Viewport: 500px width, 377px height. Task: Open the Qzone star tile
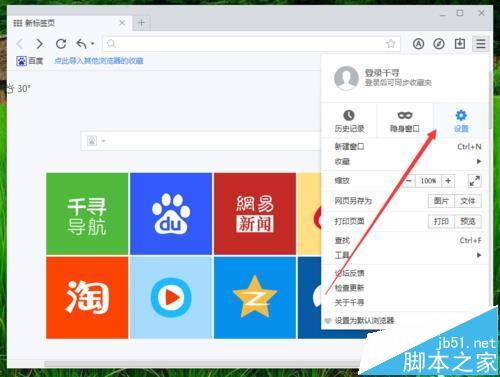(255, 297)
